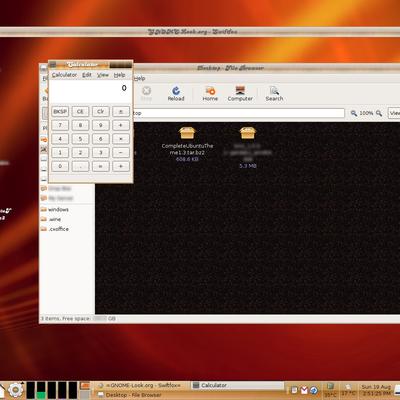The image size is (400, 400).
Task: Click the equals calculator key
Action: (x=101, y=166)
